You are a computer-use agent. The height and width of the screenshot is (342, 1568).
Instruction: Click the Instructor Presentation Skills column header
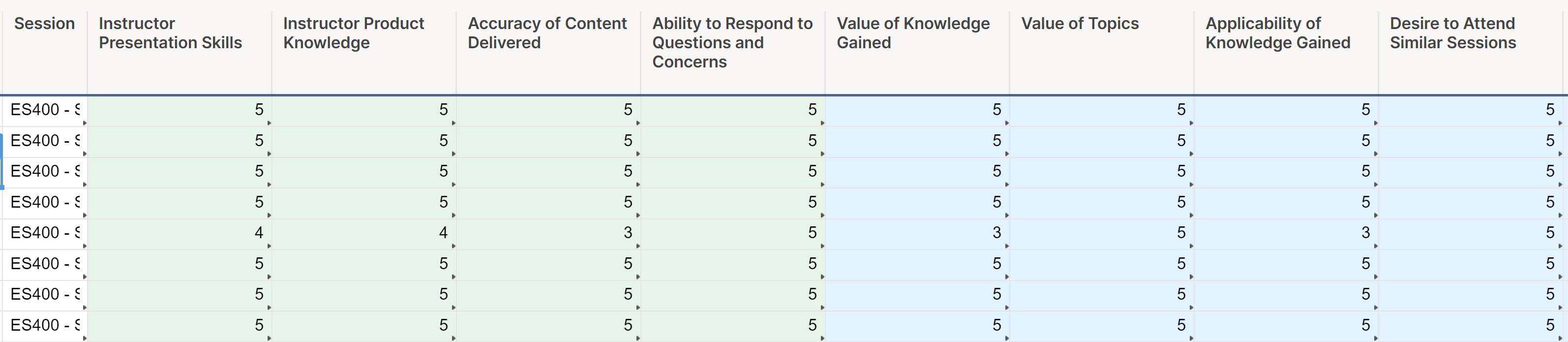point(171,33)
